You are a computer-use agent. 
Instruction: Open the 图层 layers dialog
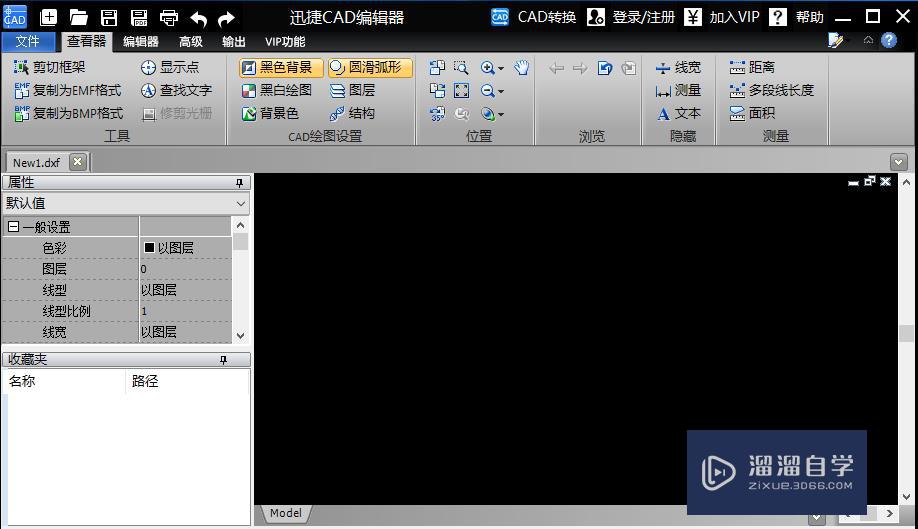pyautogui.click(x=352, y=90)
